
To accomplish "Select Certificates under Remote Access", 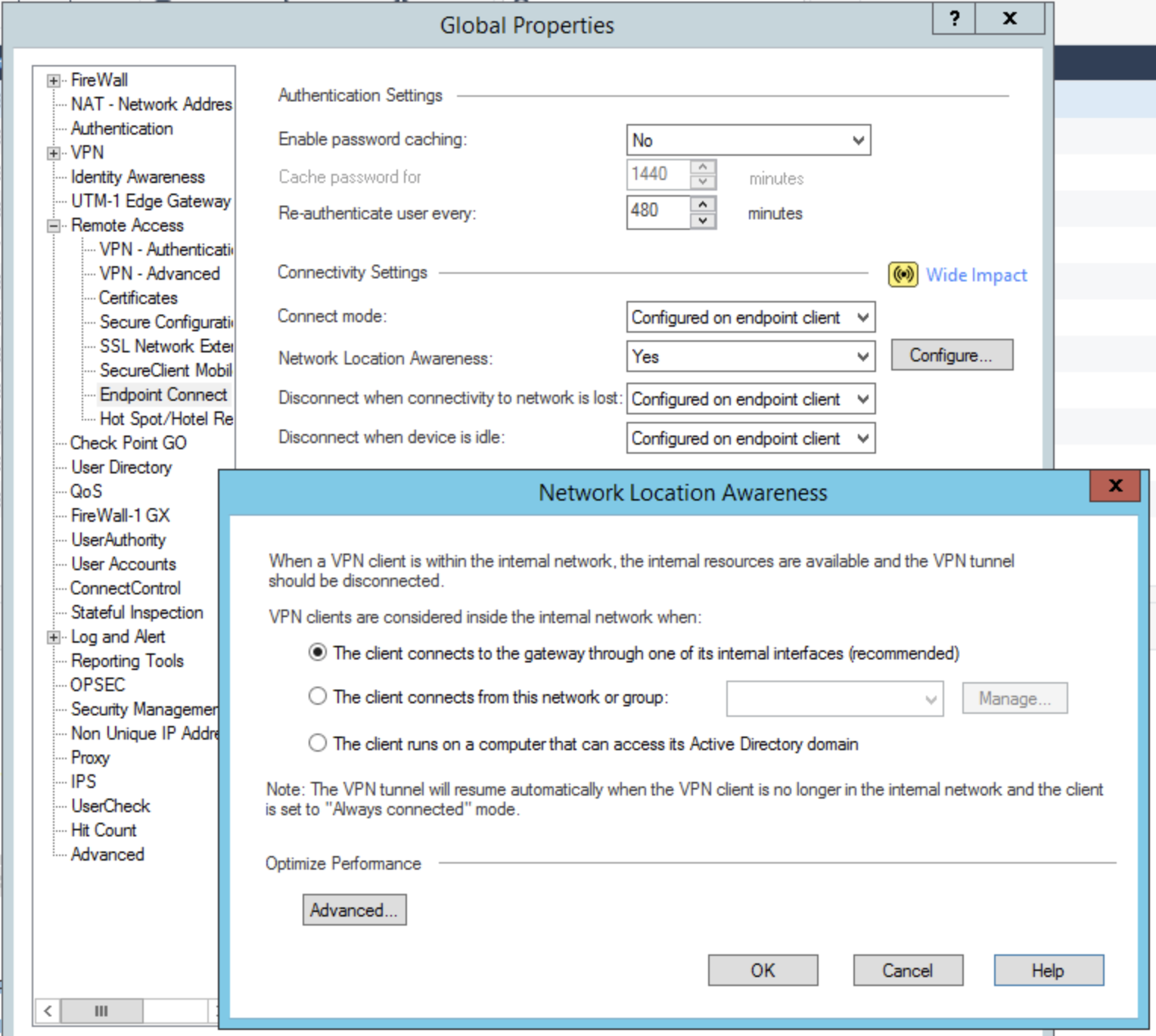I will click(138, 298).
